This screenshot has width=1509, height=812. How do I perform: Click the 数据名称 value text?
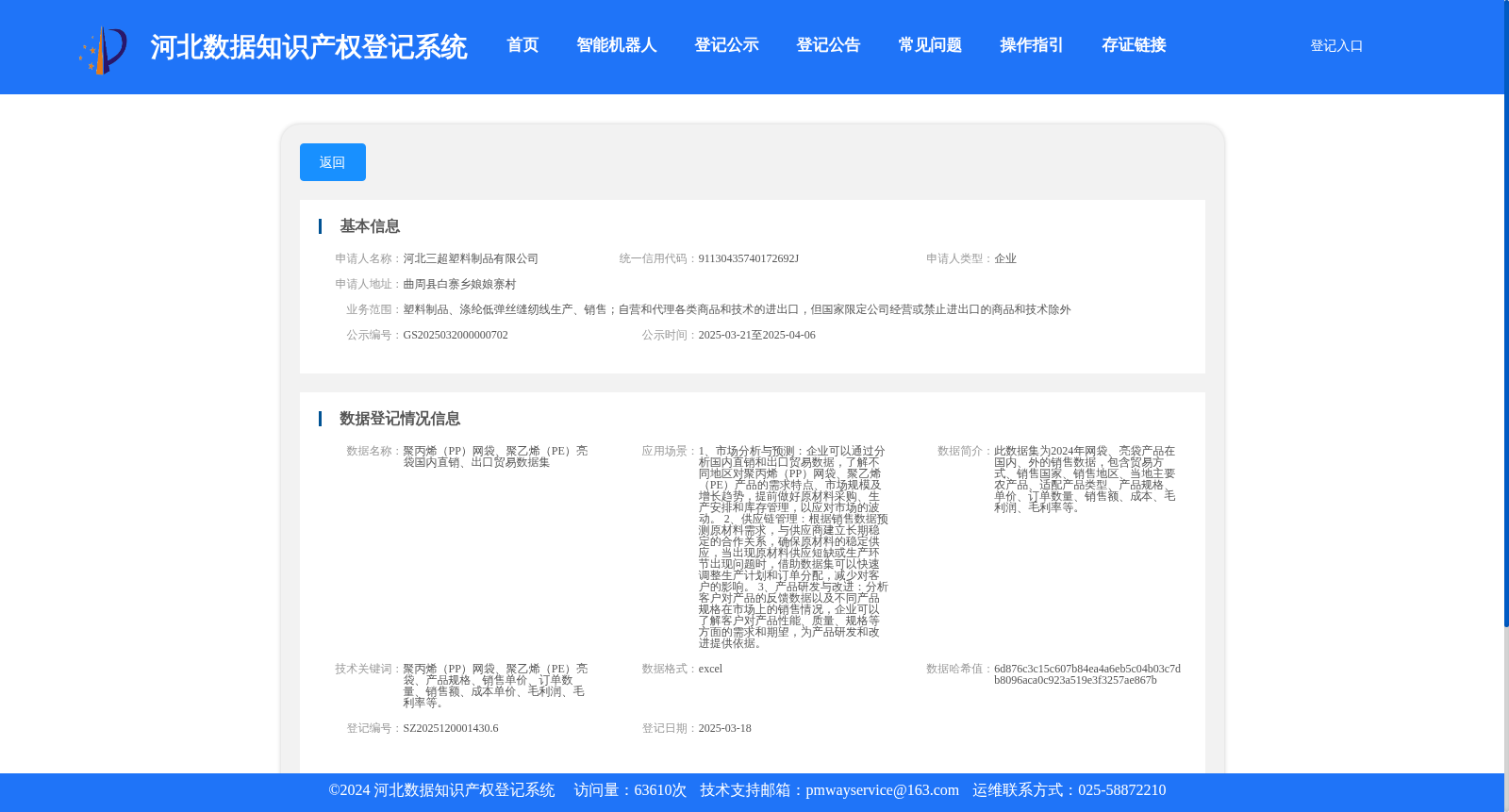pyautogui.click(x=495, y=456)
